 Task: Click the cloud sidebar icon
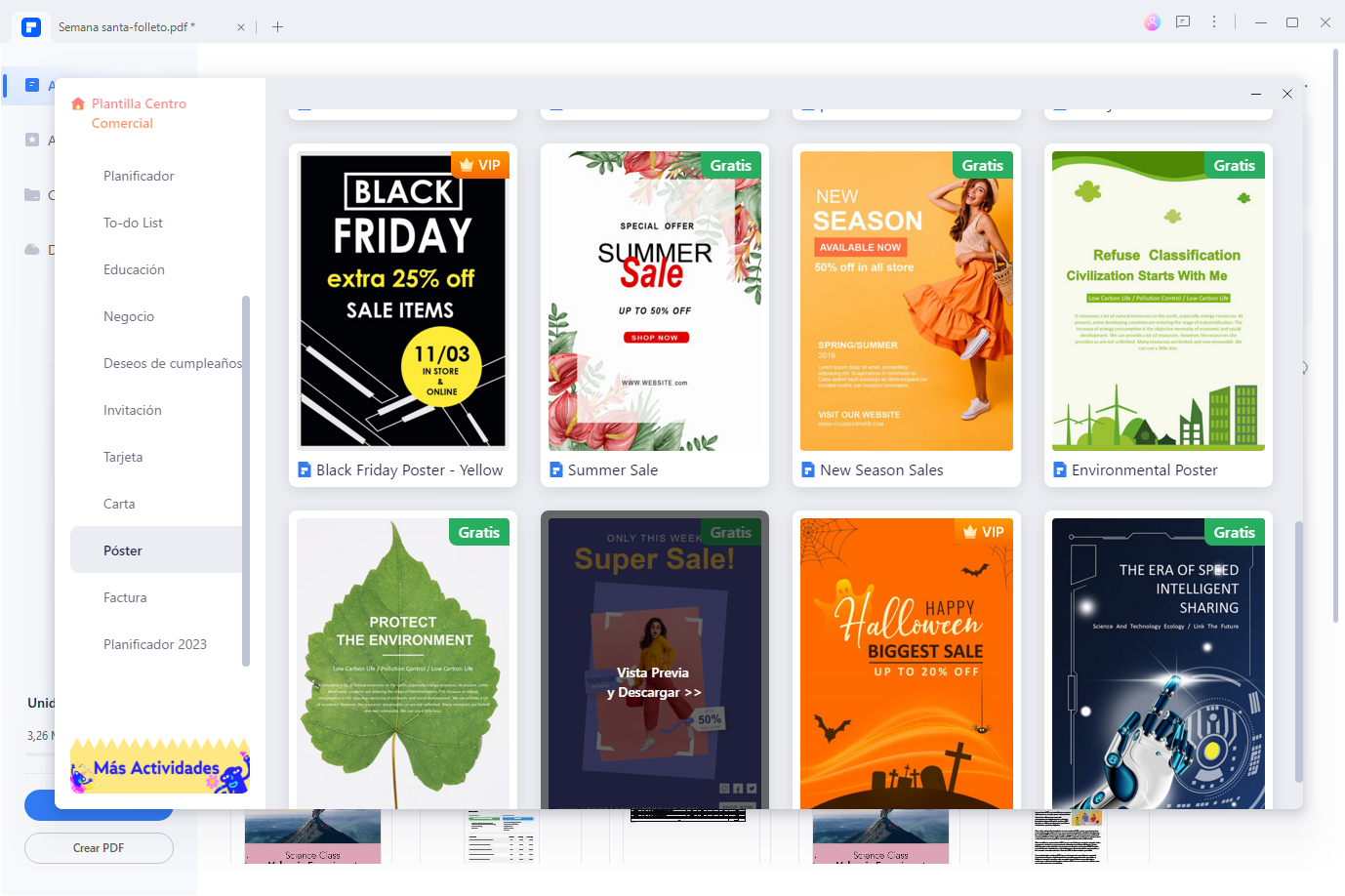click(x=32, y=249)
